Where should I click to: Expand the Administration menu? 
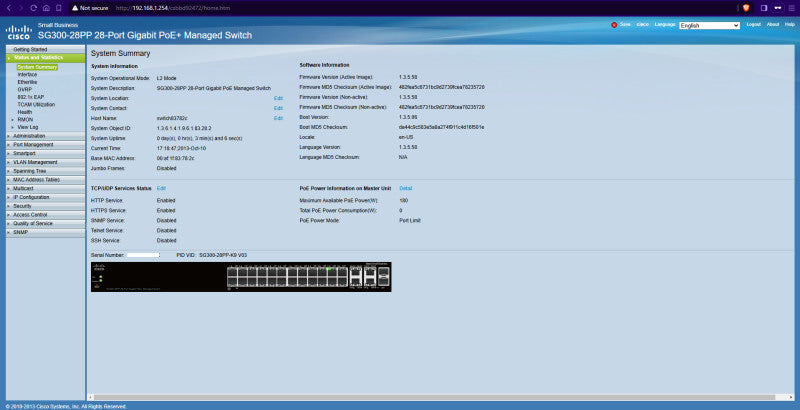[x=45, y=136]
